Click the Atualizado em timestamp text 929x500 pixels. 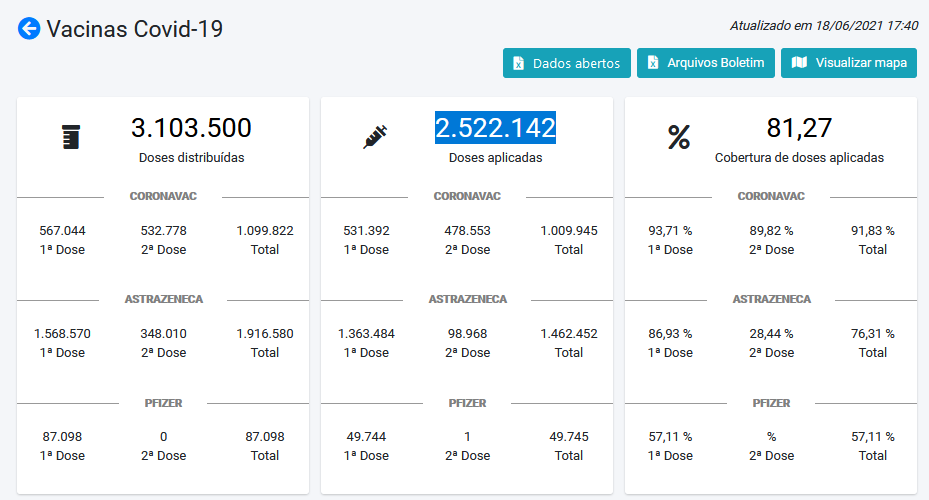(x=824, y=24)
